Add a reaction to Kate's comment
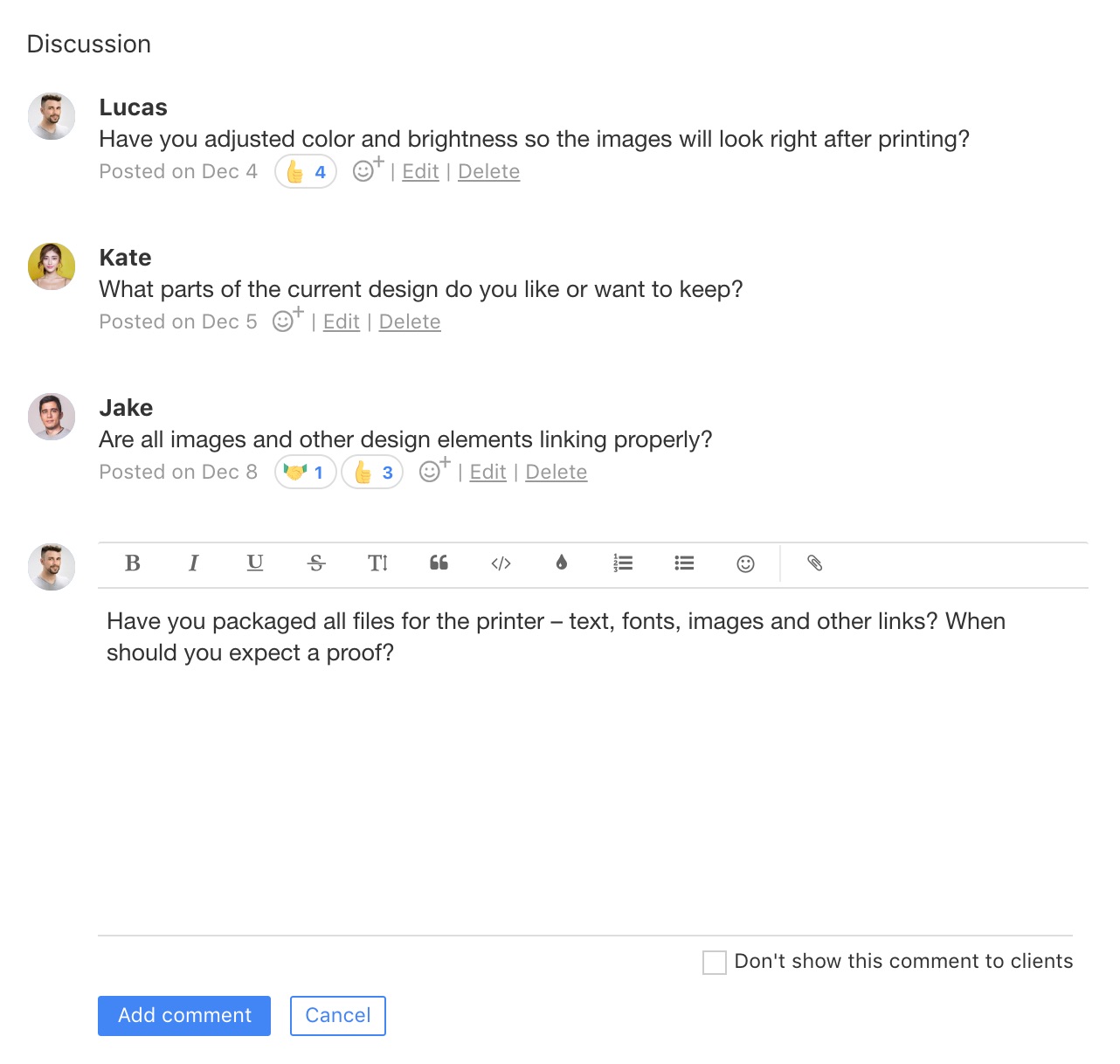Viewport: 1120px width, 1064px height. [286, 321]
